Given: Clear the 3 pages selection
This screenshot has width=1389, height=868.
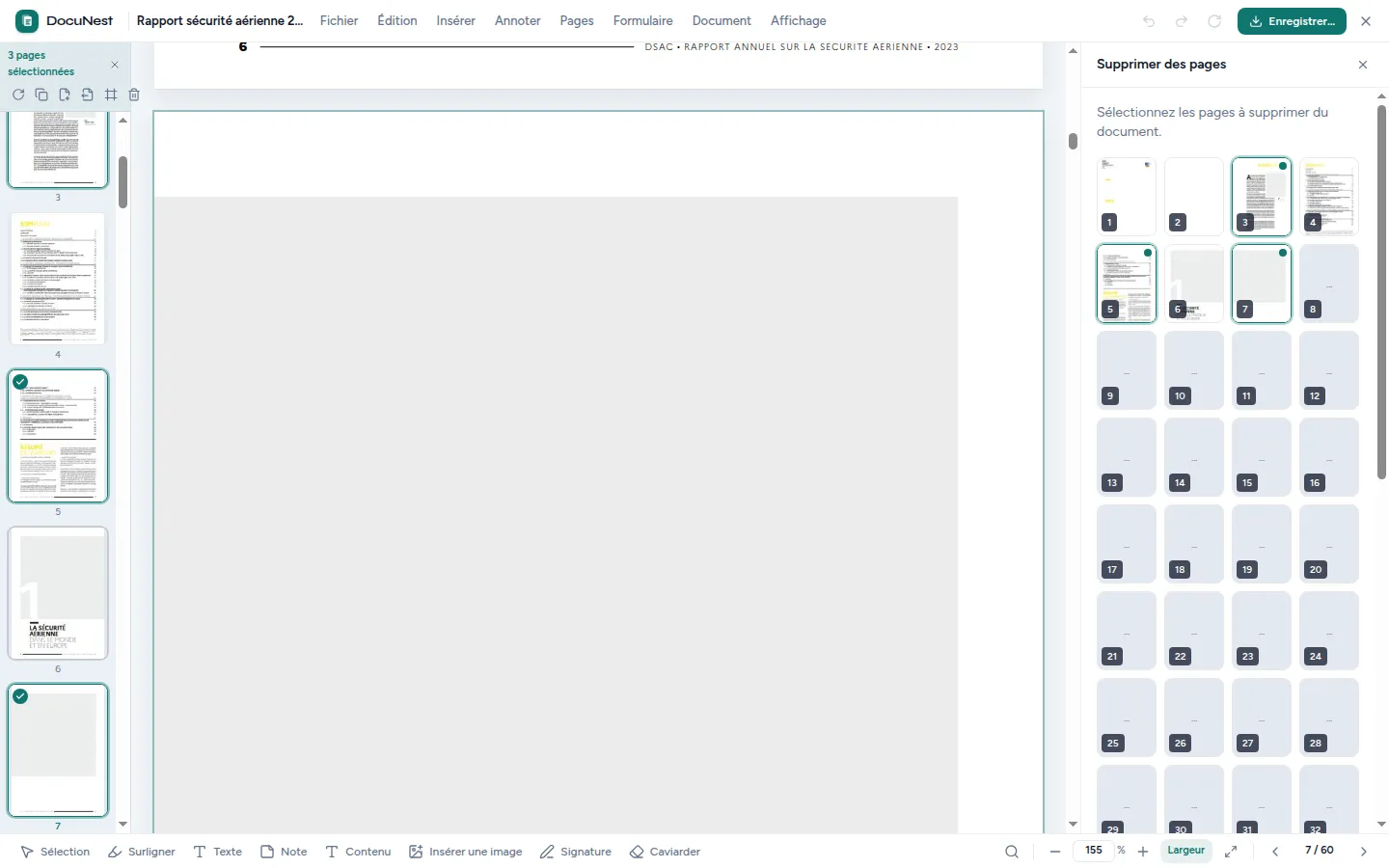Looking at the screenshot, I should (x=115, y=65).
